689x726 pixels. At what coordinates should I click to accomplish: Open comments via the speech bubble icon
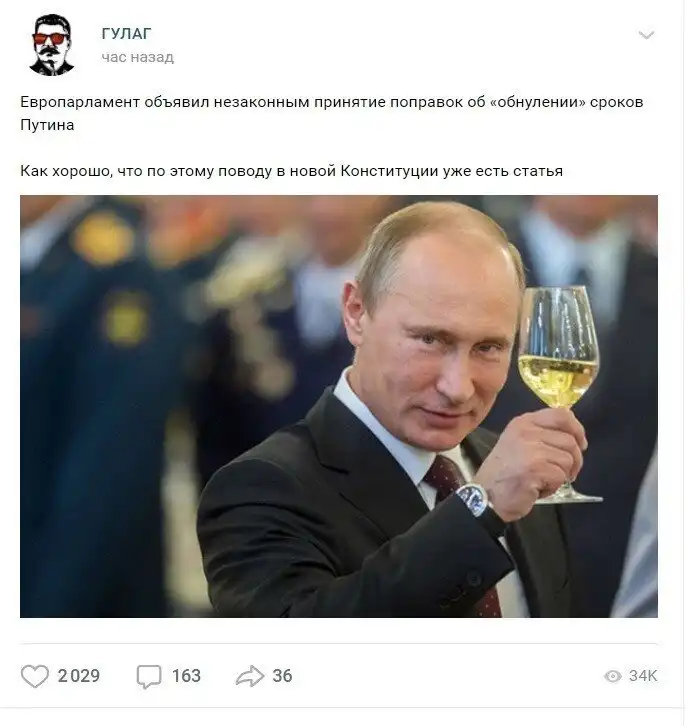(x=149, y=676)
